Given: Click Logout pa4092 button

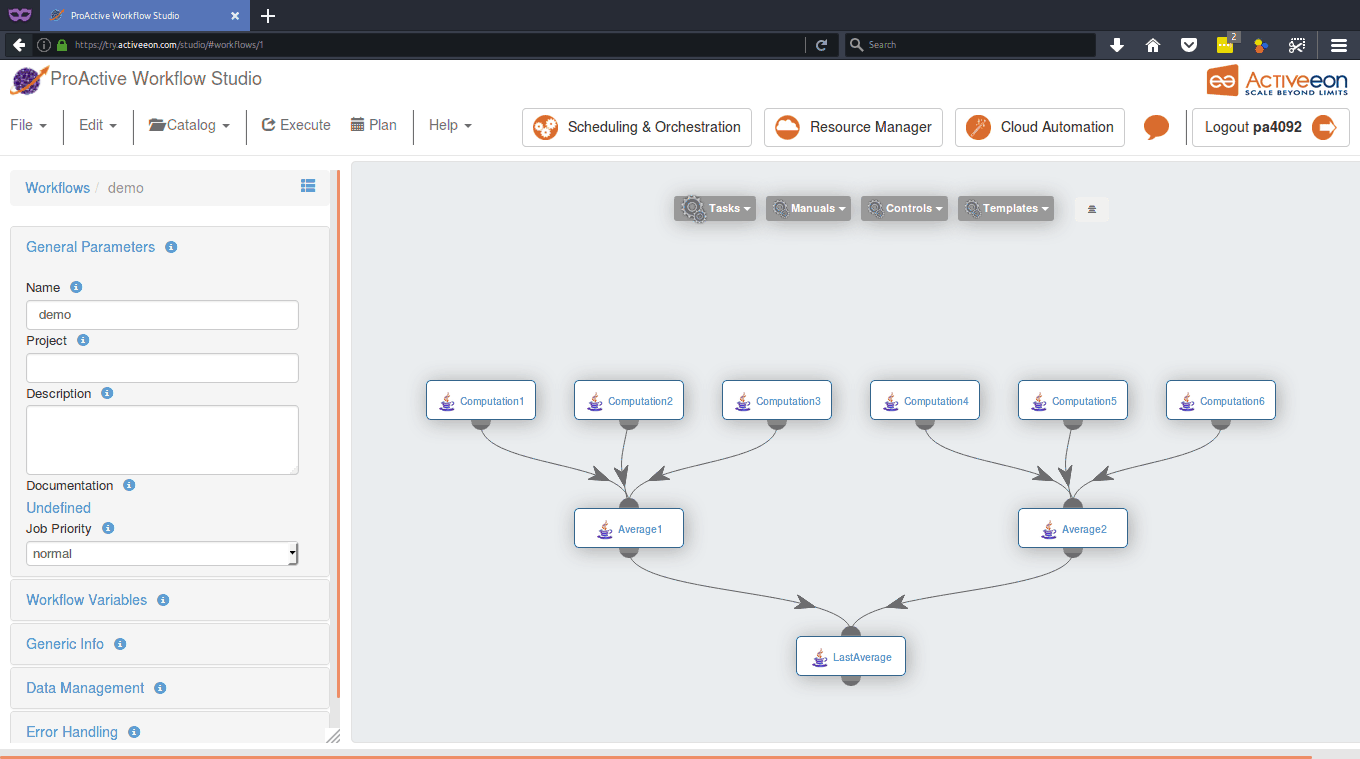Looking at the screenshot, I should (1270, 127).
